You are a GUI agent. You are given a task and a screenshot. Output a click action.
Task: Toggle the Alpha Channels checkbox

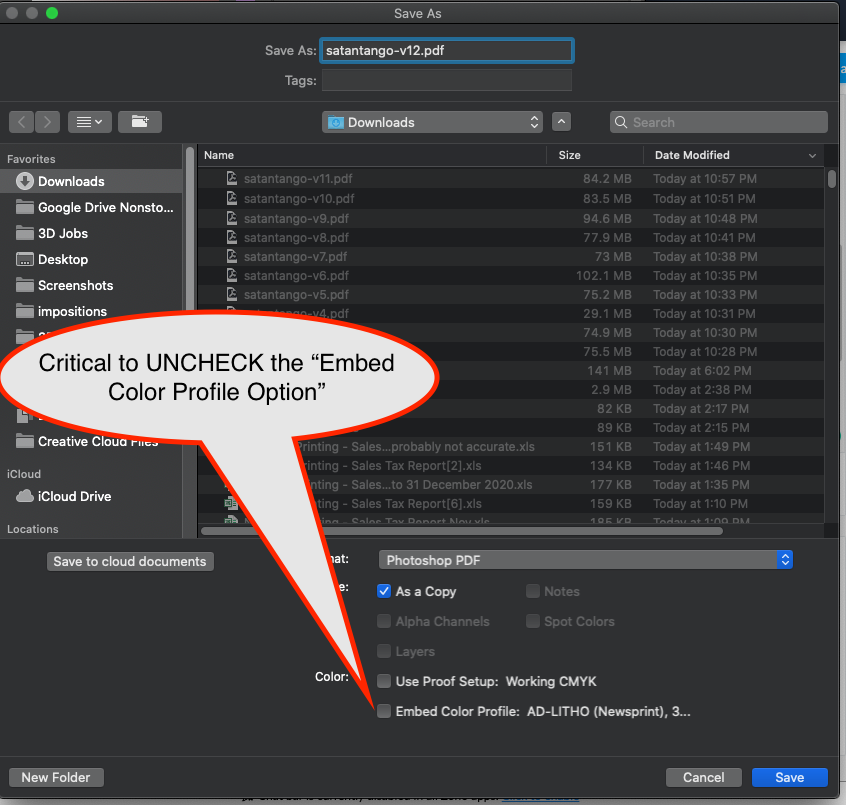384,622
